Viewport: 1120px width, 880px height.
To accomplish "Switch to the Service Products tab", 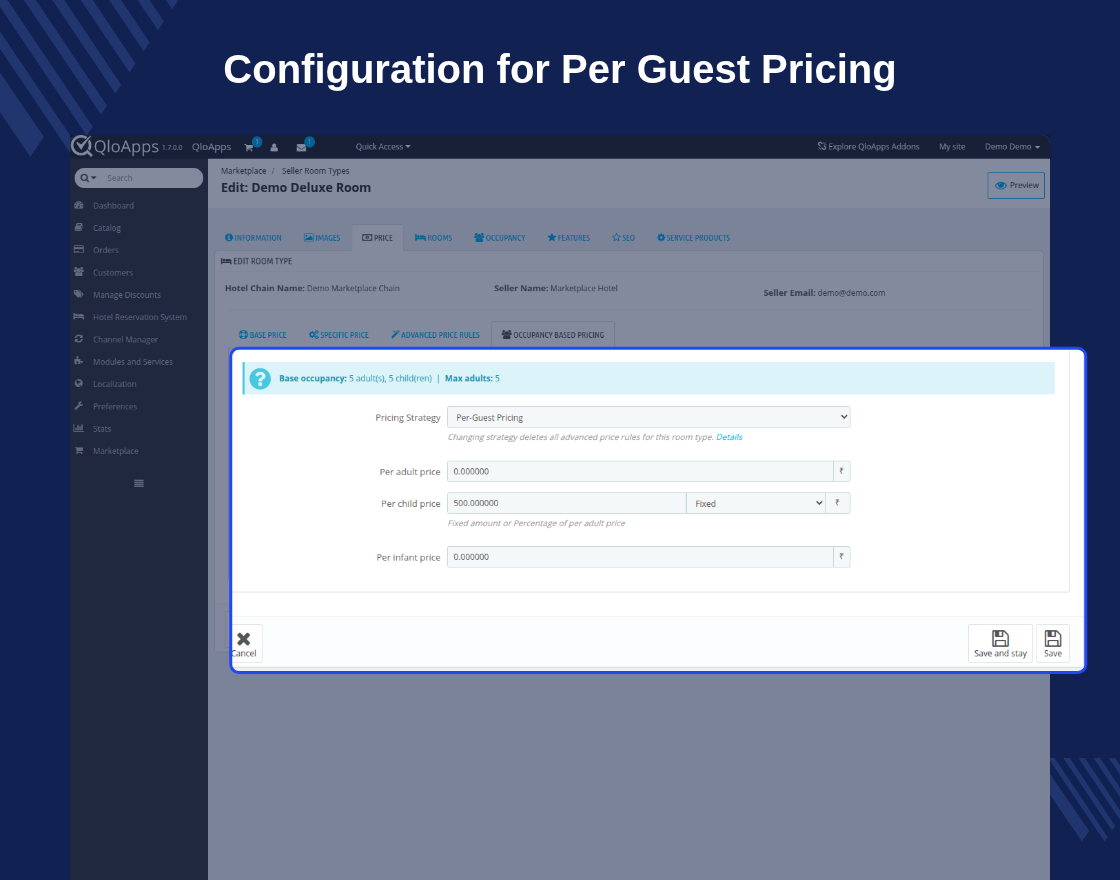I will [694, 238].
